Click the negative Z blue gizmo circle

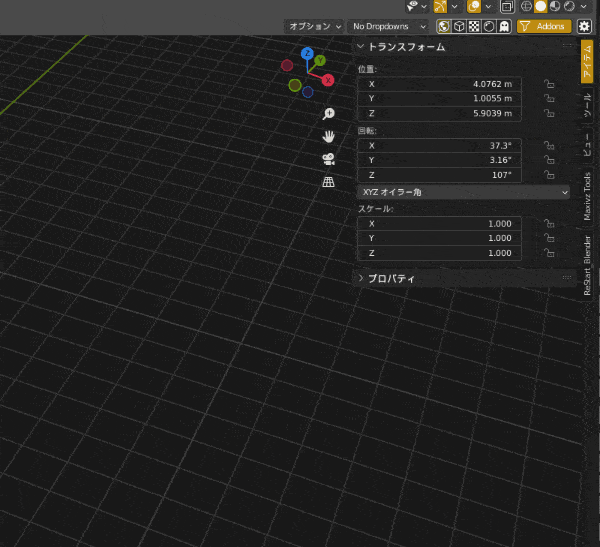(x=308, y=92)
